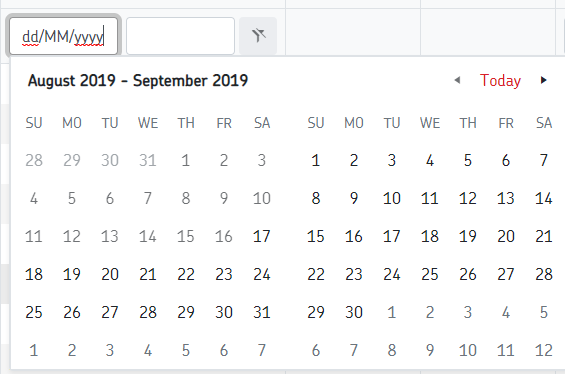
Task: Choose September 19 in the right calendar
Action: [468, 236]
